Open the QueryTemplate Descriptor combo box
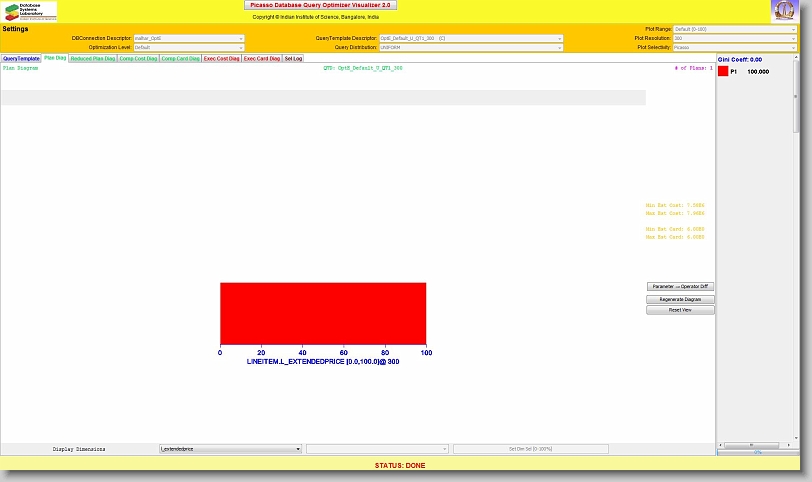This screenshot has width=812, height=482. point(470,38)
